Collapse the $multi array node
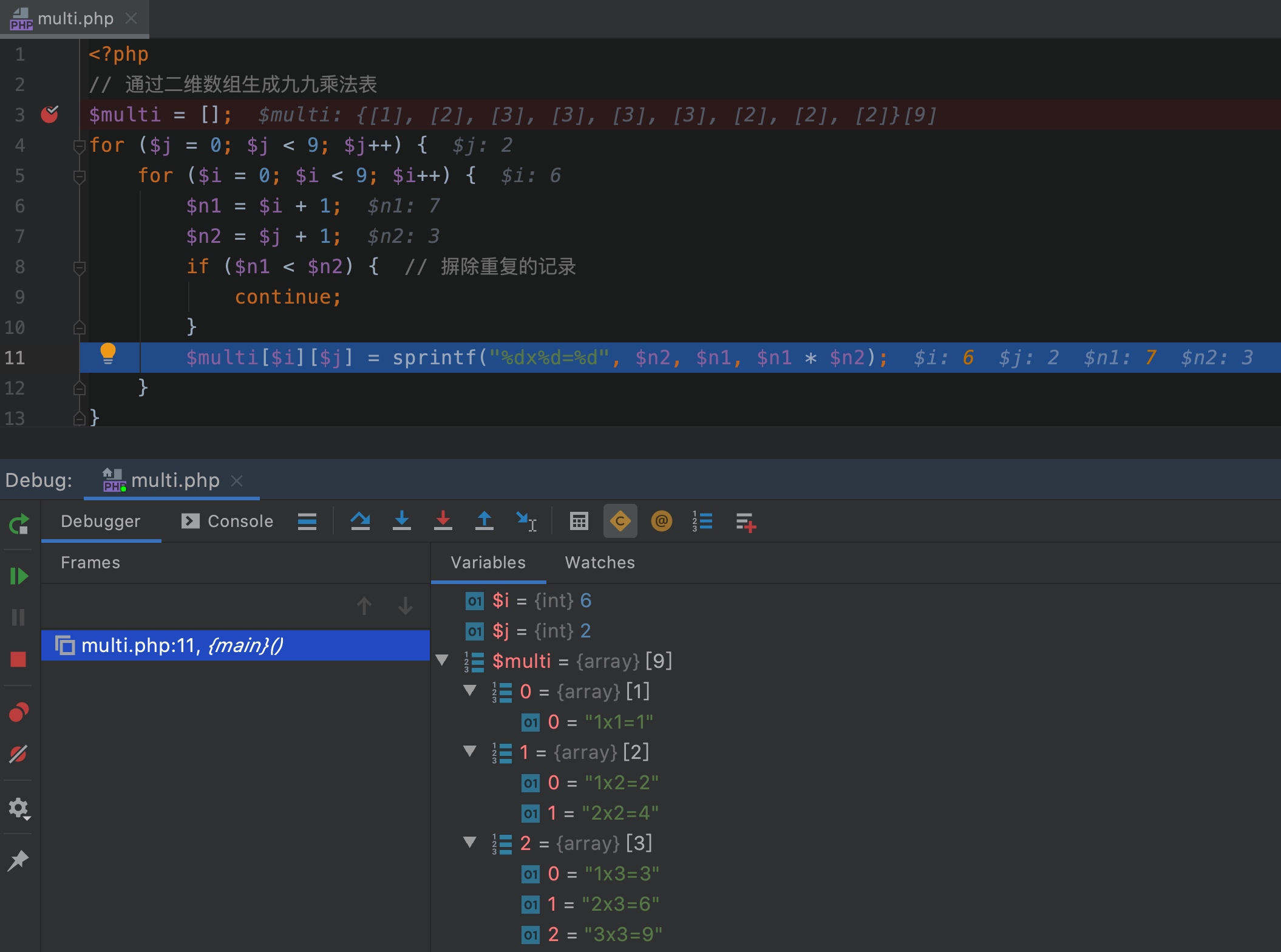Viewport: 1281px width, 952px height. coord(442,661)
